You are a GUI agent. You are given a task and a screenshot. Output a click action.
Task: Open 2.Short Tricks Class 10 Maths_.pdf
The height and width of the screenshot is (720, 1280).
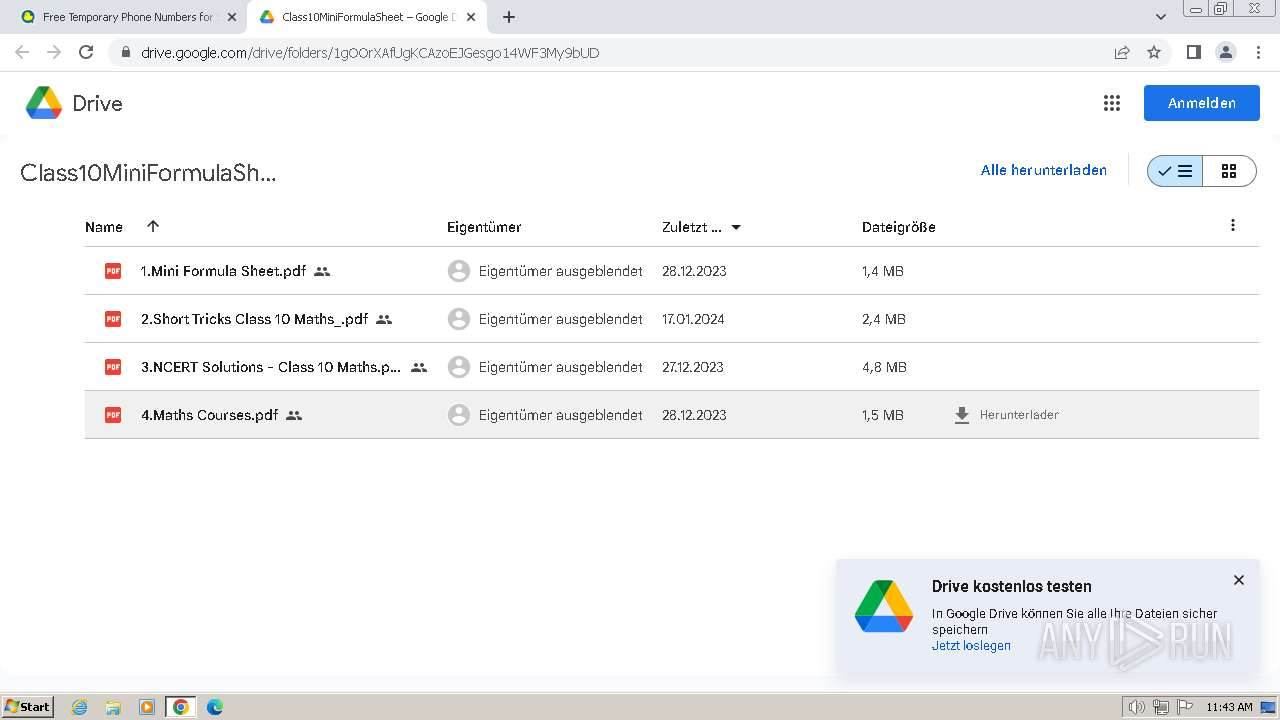254,319
